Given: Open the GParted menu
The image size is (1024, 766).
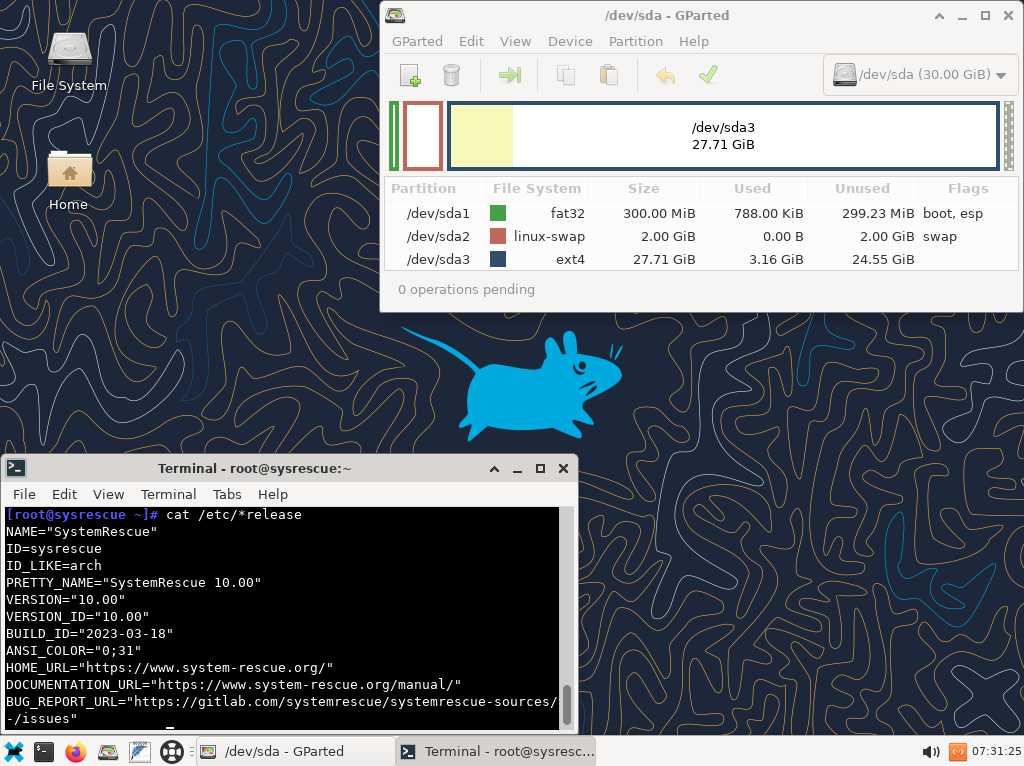Looking at the screenshot, I should point(417,41).
